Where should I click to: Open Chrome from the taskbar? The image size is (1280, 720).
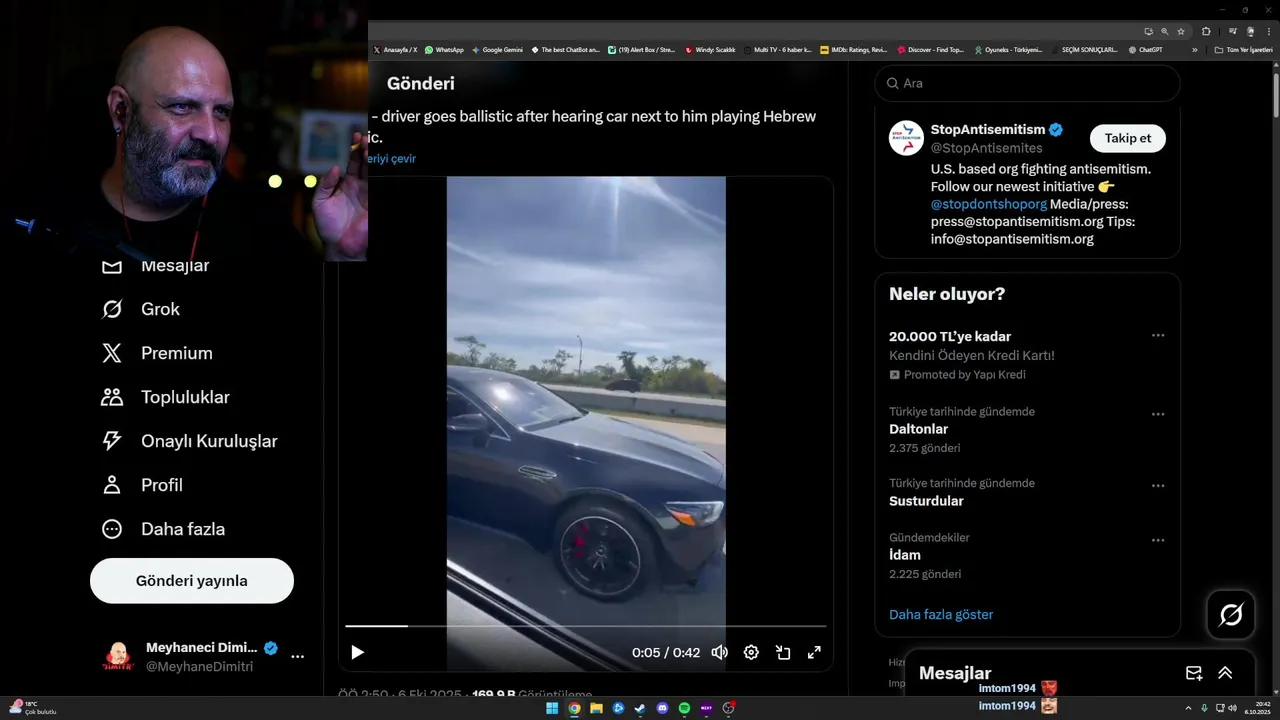(x=575, y=708)
